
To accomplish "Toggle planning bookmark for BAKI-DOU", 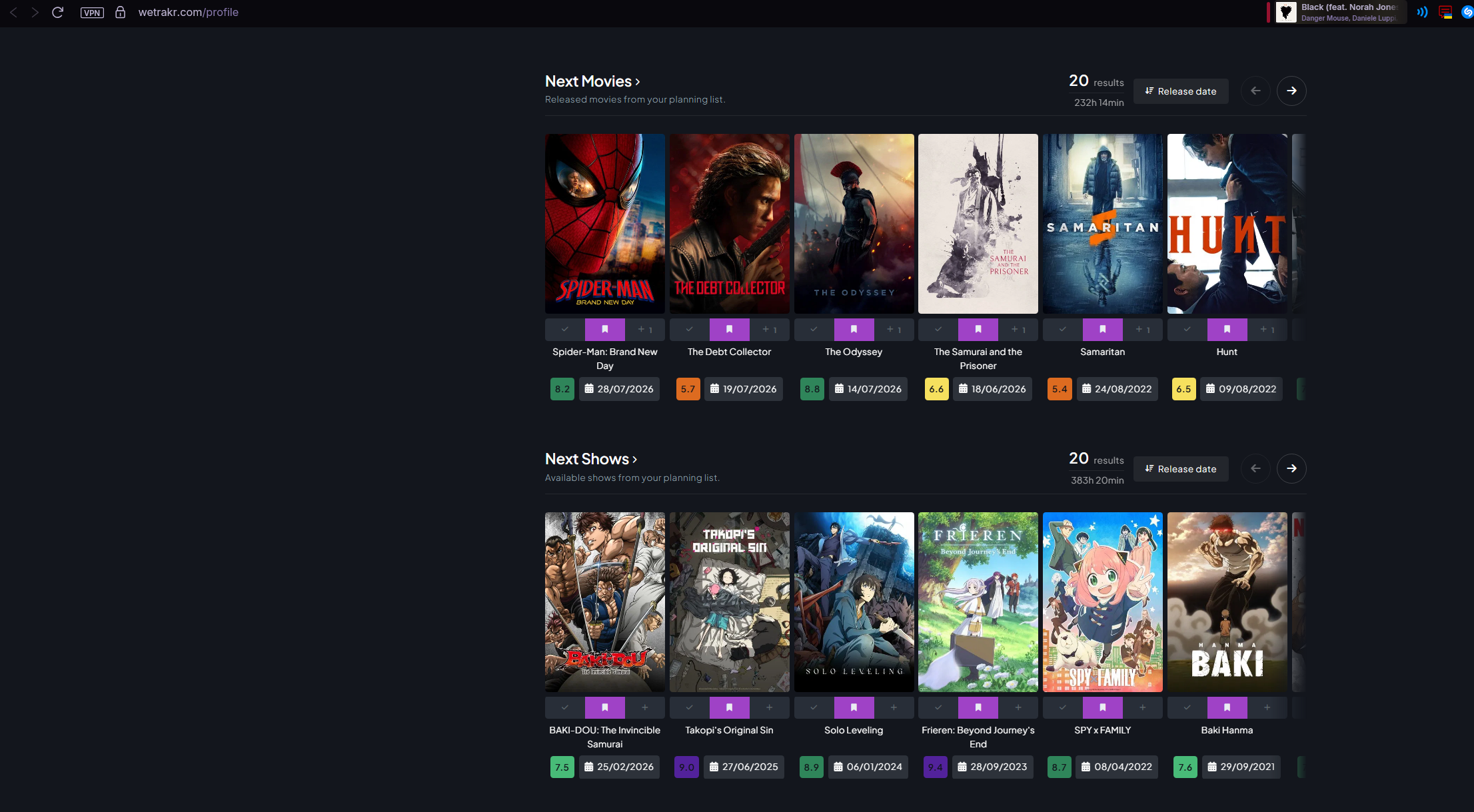I will 605,707.
